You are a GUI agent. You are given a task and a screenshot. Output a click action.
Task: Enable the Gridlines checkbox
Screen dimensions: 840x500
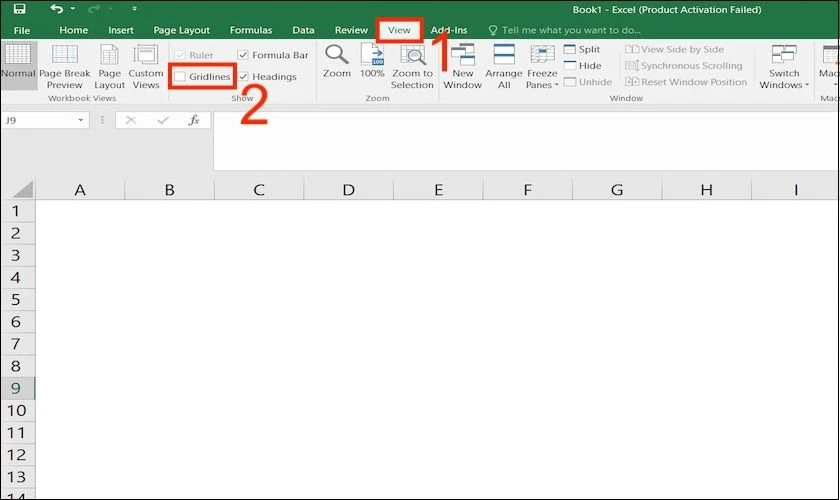click(x=180, y=77)
